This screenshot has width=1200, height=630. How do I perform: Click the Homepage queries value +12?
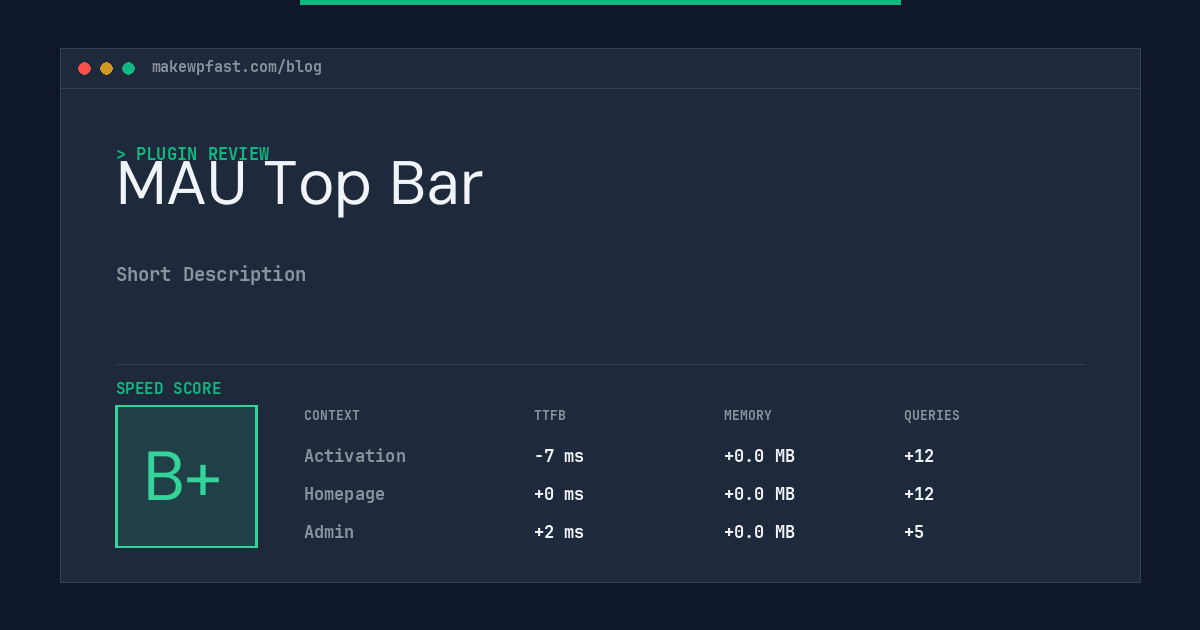919,494
